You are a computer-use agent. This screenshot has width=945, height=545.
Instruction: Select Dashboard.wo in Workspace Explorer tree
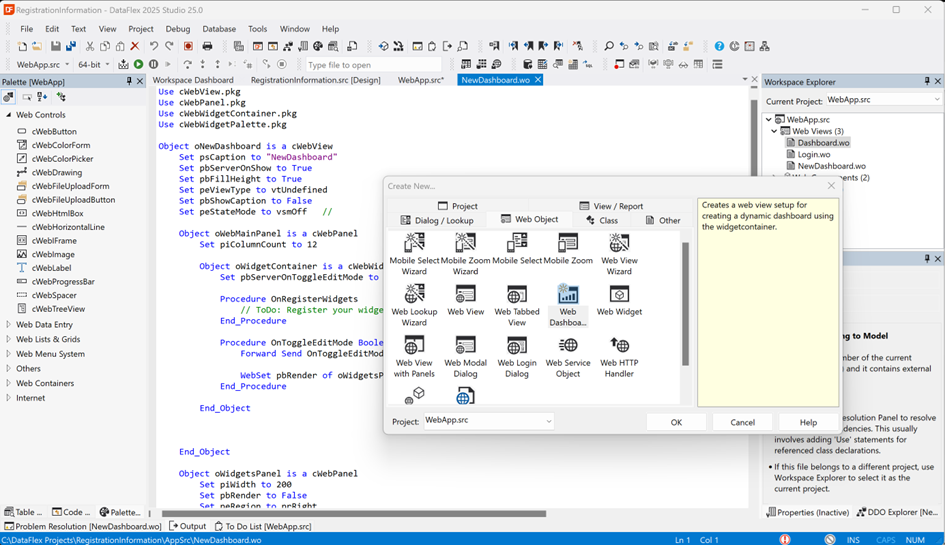click(823, 143)
